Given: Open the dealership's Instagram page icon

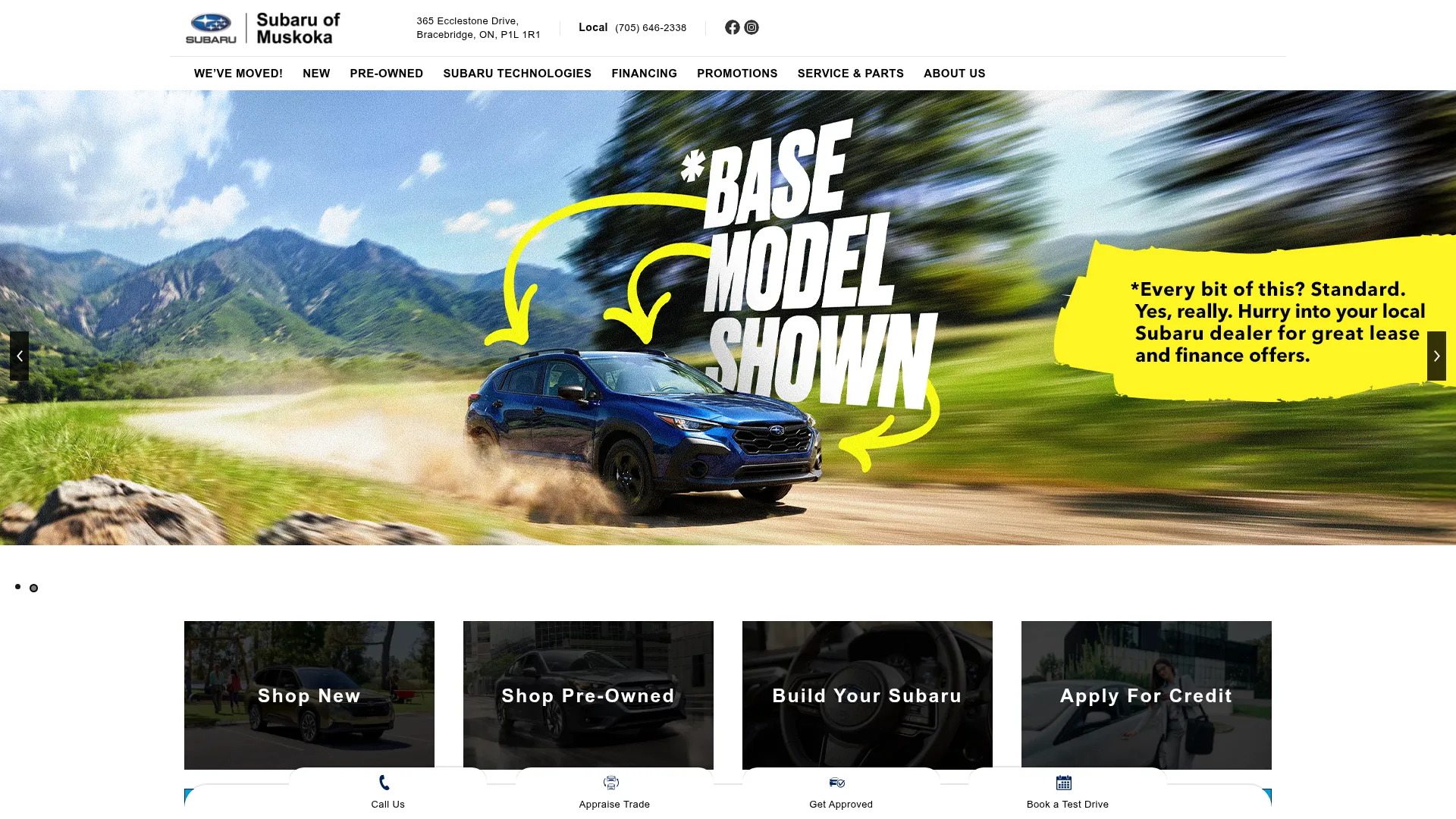Looking at the screenshot, I should click(752, 27).
